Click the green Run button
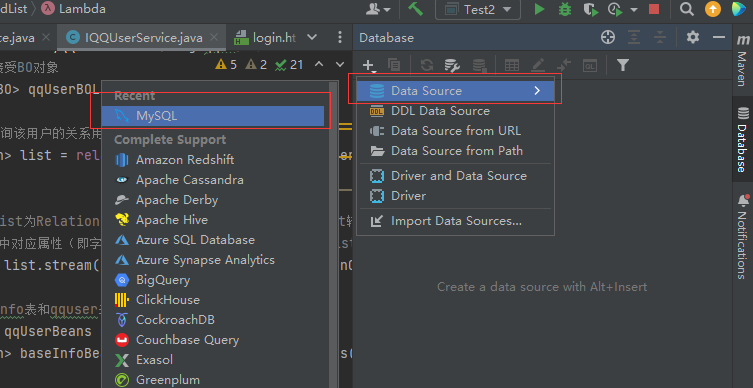Image resolution: width=753 pixels, height=388 pixels. click(539, 9)
